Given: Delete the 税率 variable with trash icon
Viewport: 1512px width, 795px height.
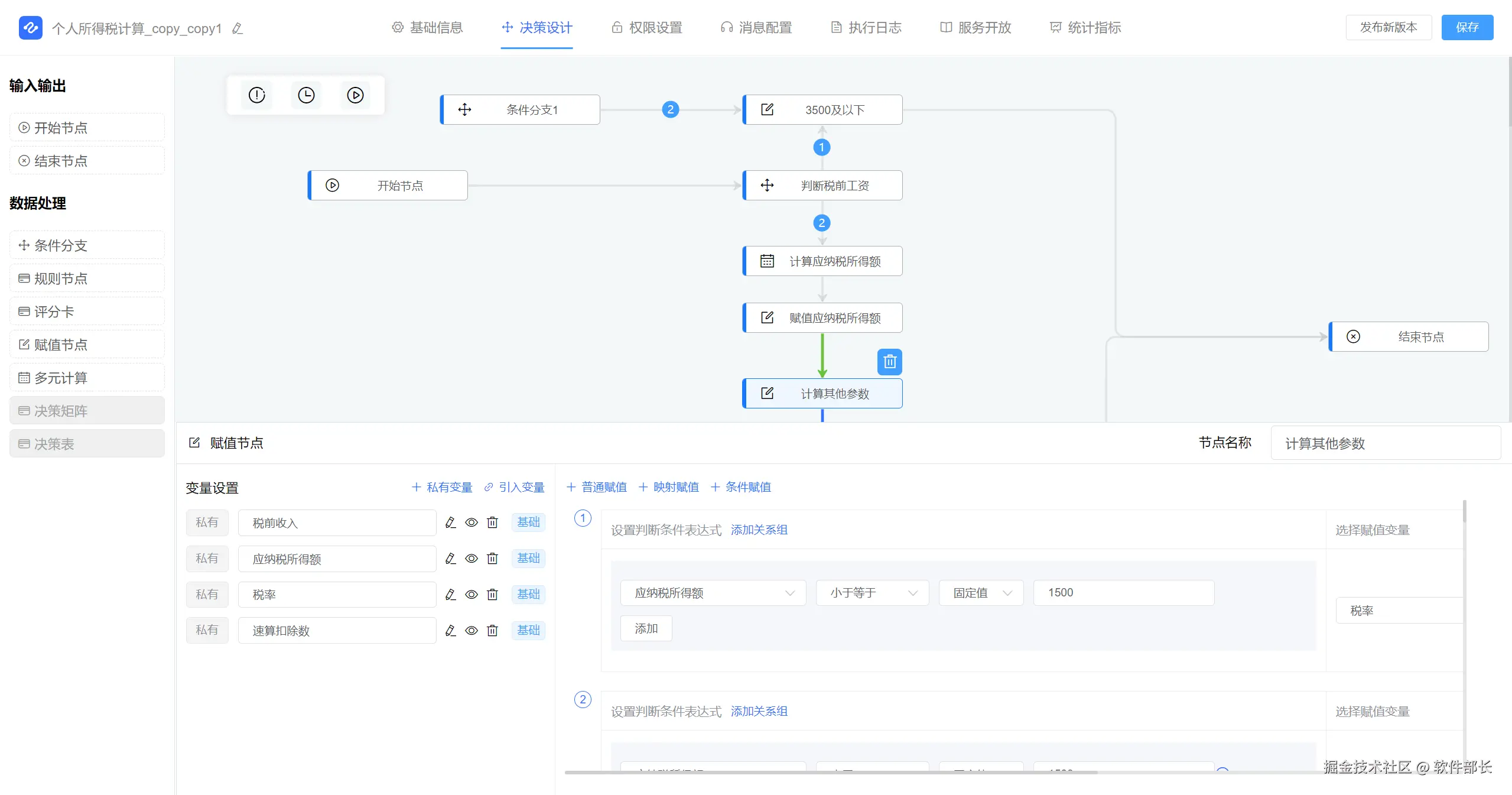Looking at the screenshot, I should coord(492,595).
